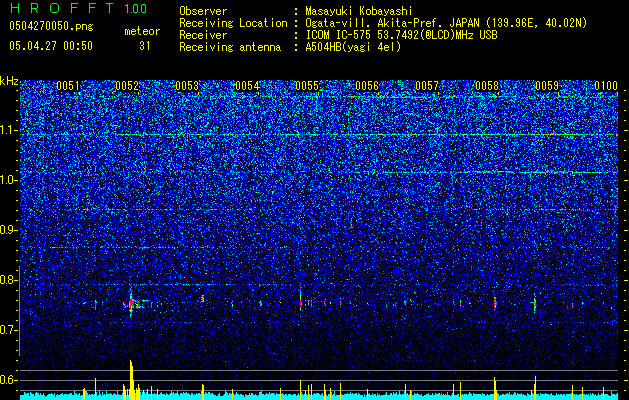
Task: Click the kHz axis unit label
Action: coord(9,81)
